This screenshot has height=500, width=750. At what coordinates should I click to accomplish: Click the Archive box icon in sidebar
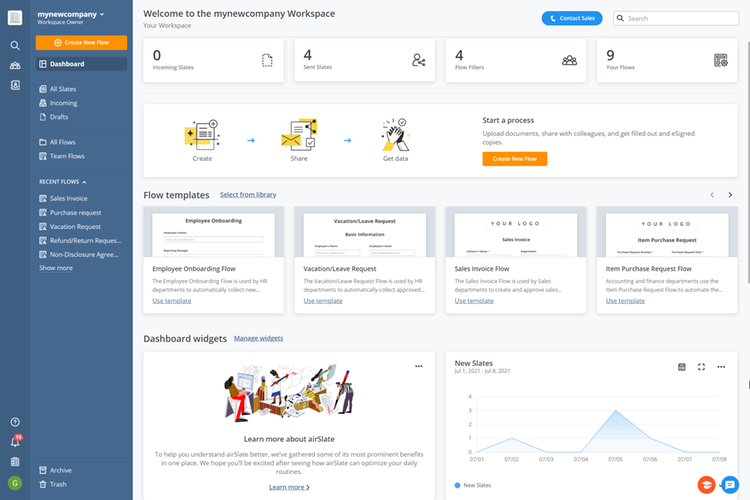[x=43, y=470]
